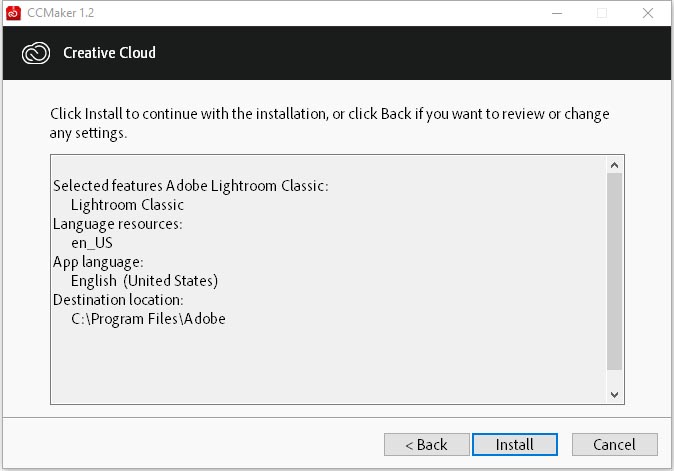Viewport: 674px width, 471px height.
Task: Click the CCMaker app icon in title bar
Action: [13, 13]
